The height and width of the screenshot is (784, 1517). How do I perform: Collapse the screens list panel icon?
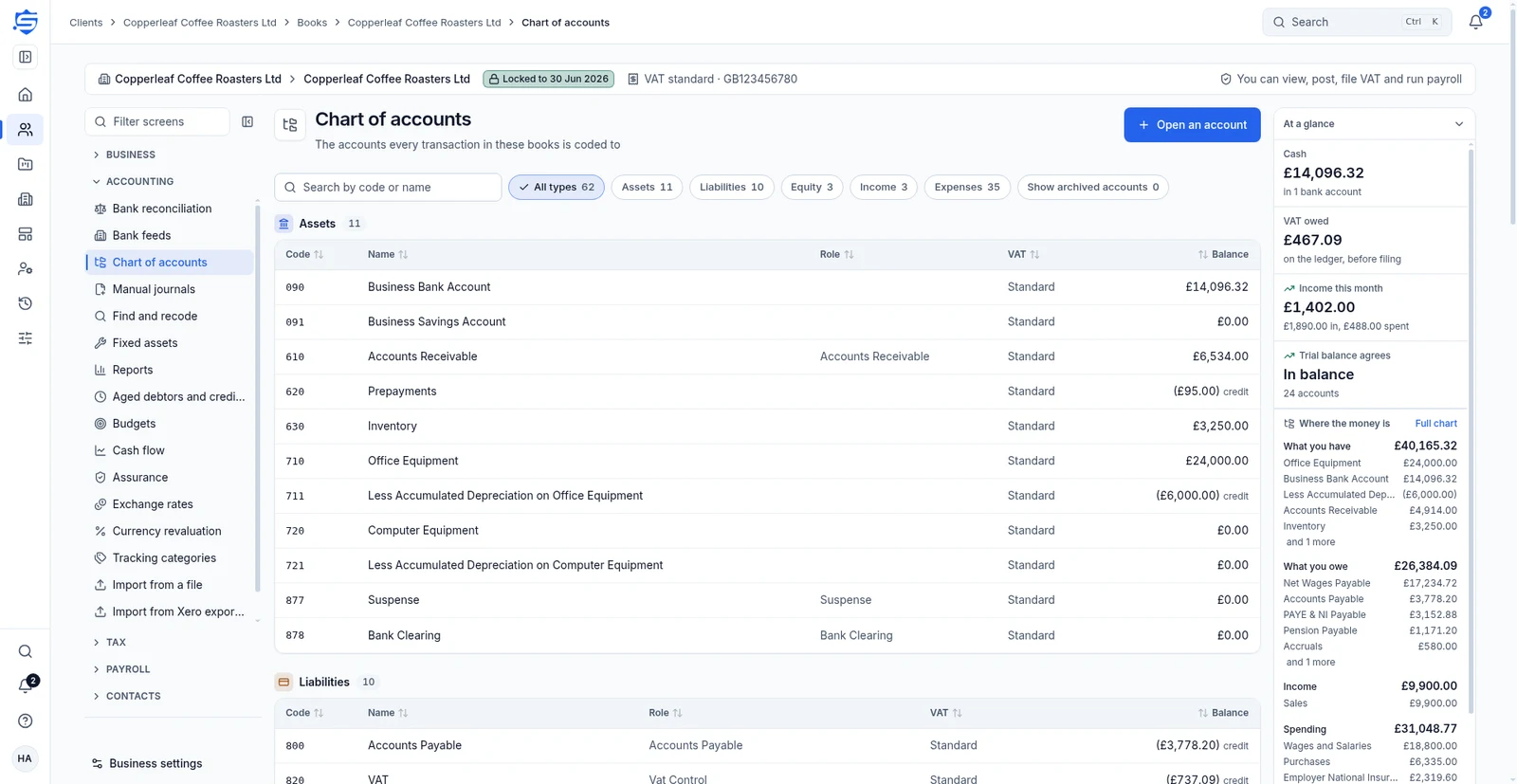point(247,121)
